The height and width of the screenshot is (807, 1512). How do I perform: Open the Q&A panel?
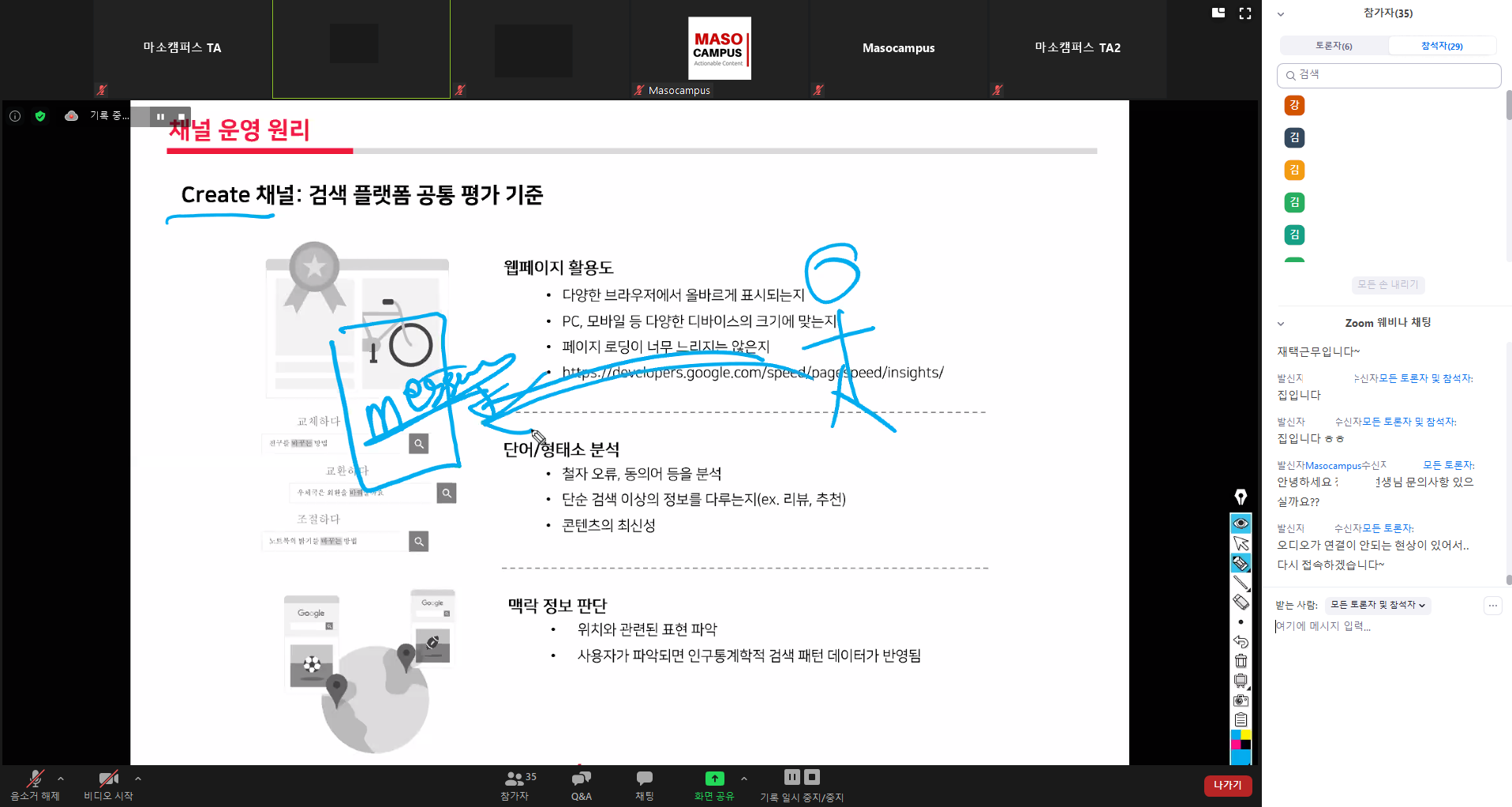tap(581, 785)
